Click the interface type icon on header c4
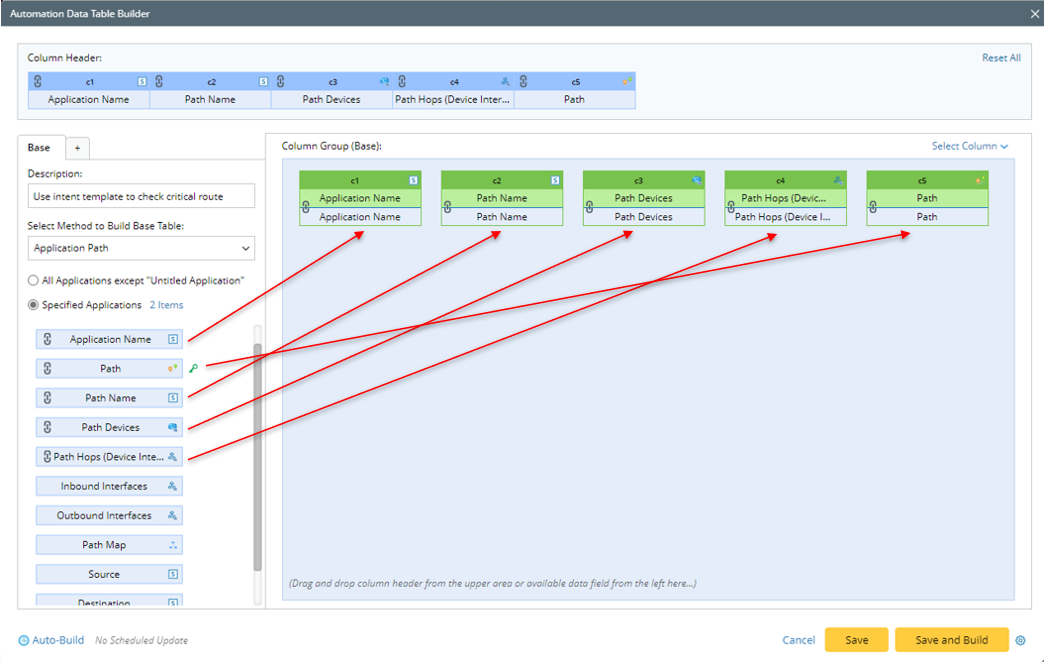1044x662 pixels. [505, 81]
